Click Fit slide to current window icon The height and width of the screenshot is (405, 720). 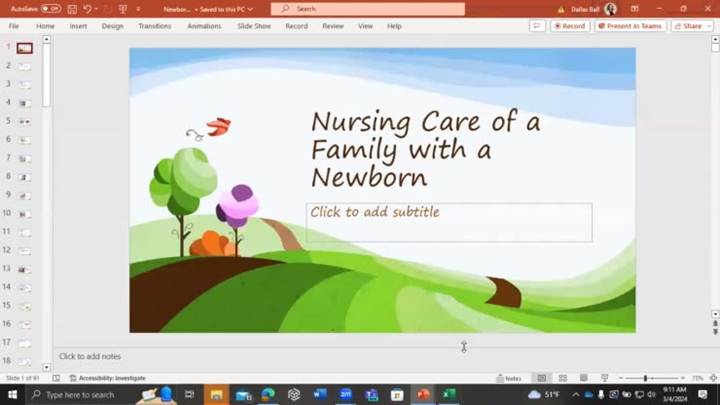click(711, 378)
